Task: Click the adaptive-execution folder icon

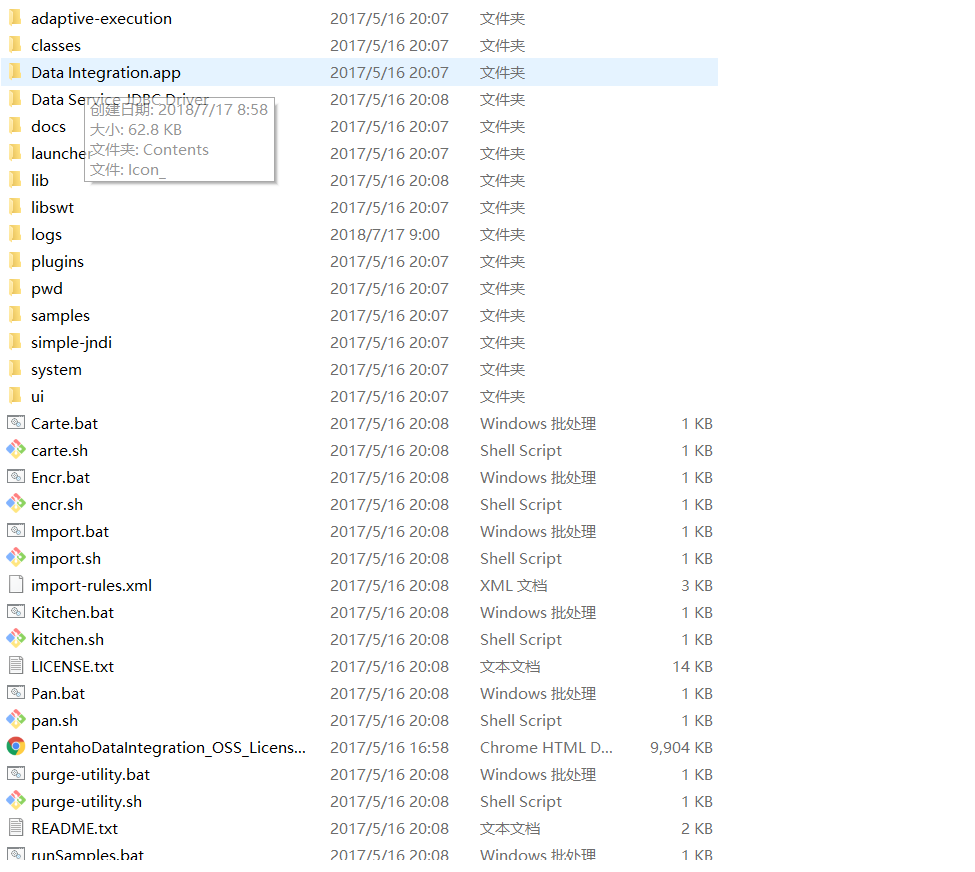Action: click(16, 18)
